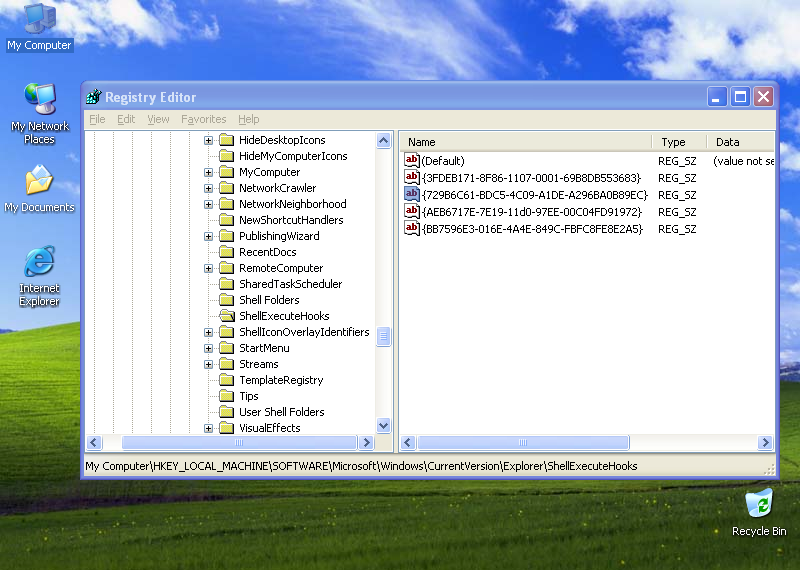Minimize the Registry Editor window
Viewport: 800px width, 570px height.
point(716,96)
